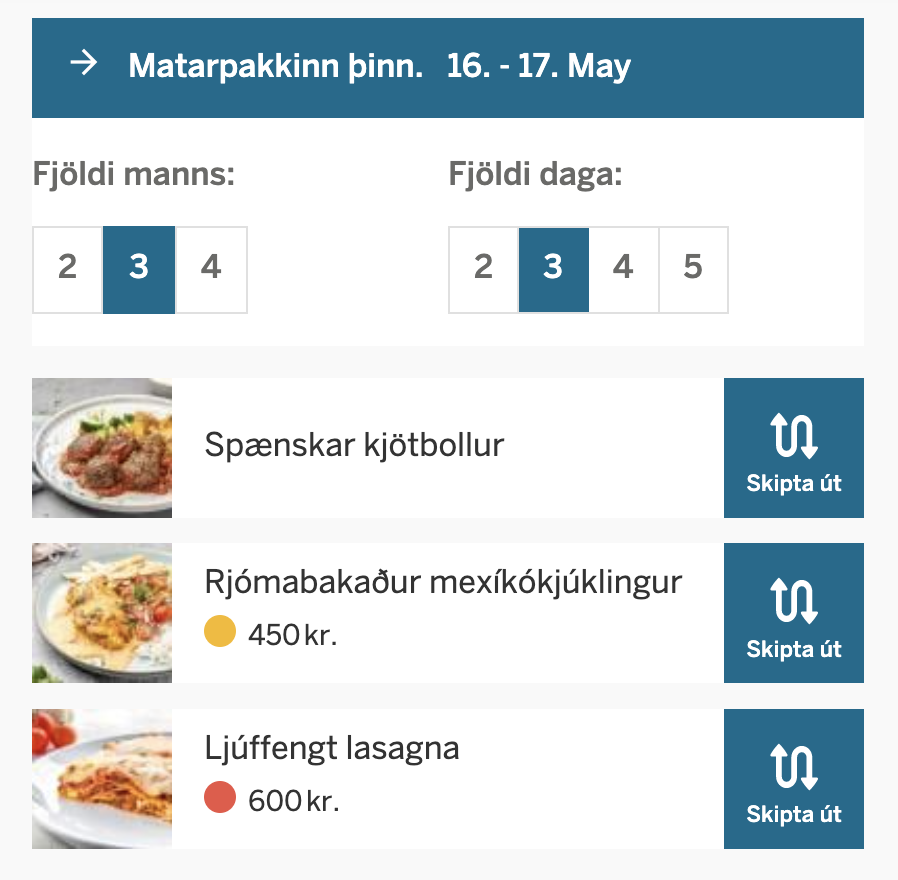Open the Rjómabakaður mexíkókjúklingur title
Viewport: 898px width, 880px height.
(443, 582)
